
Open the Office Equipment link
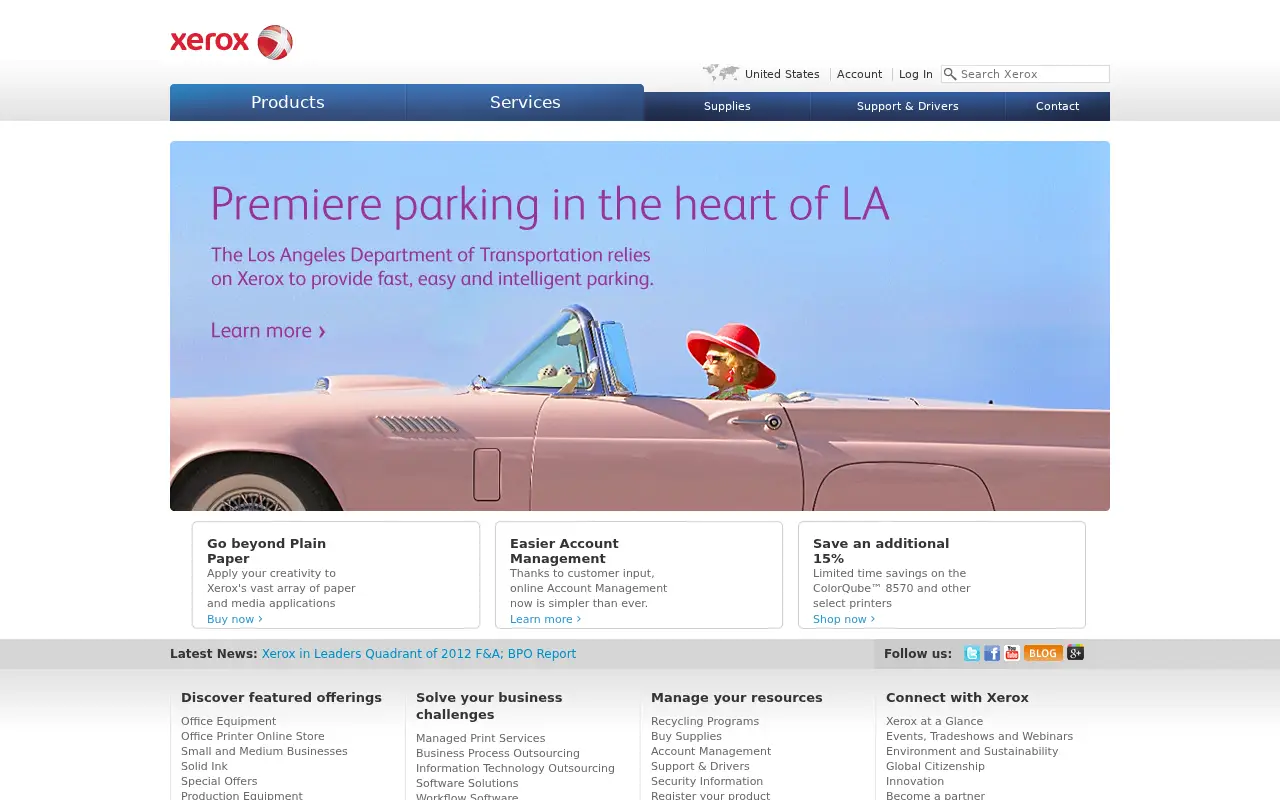[x=228, y=721]
